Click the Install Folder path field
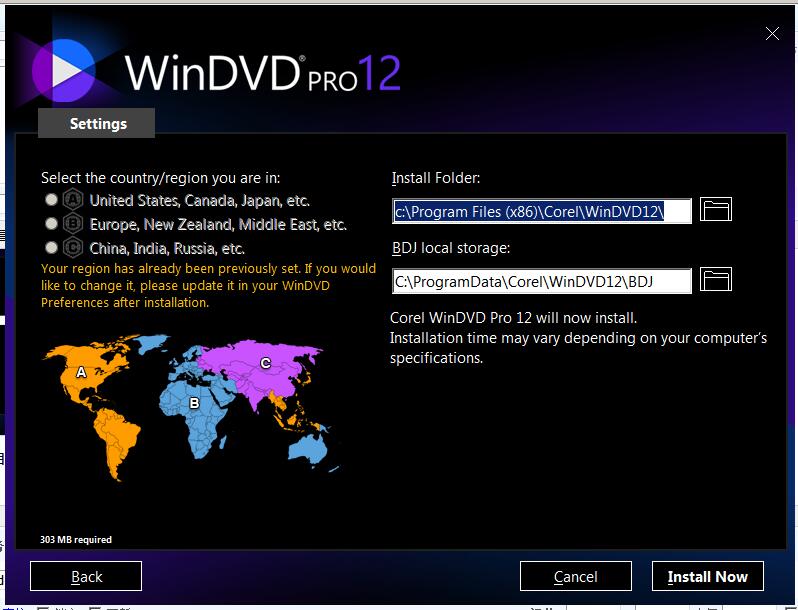This screenshot has width=798, height=610. (x=542, y=211)
